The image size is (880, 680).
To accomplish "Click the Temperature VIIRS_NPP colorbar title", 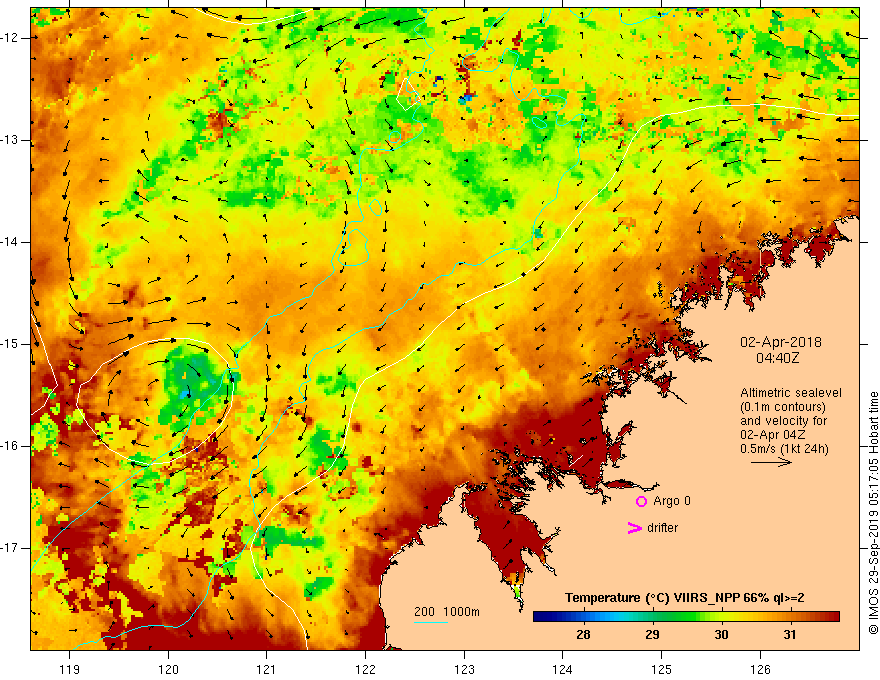I will point(684,598).
